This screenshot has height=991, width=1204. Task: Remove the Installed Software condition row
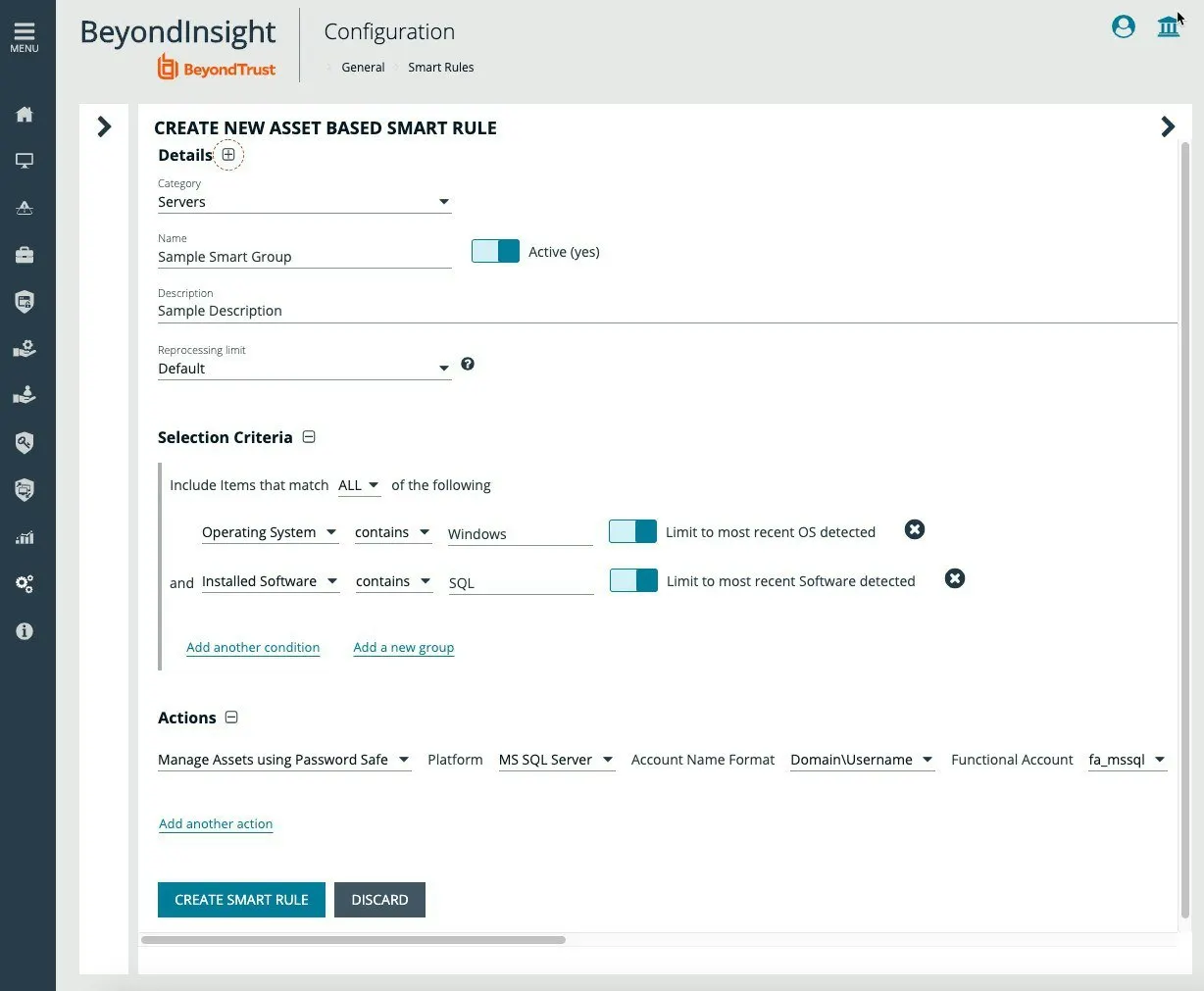click(955, 578)
